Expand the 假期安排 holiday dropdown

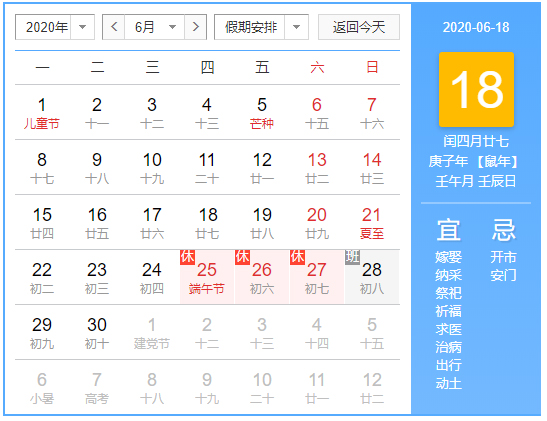[261, 27]
